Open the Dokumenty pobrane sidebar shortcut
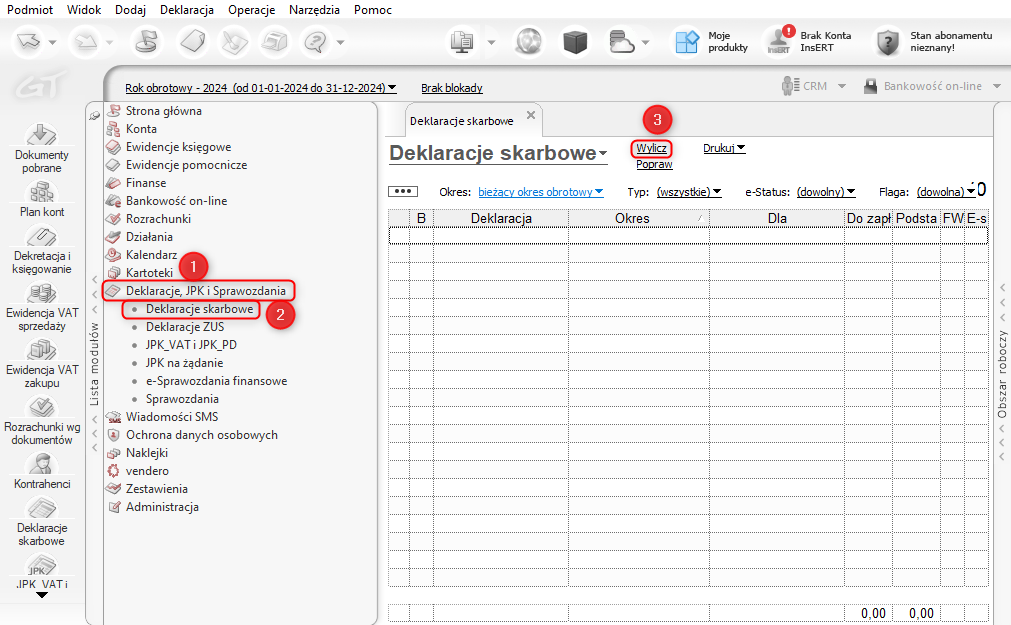Image resolution: width=1011 pixels, height=625 pixels. coord(41,148)
